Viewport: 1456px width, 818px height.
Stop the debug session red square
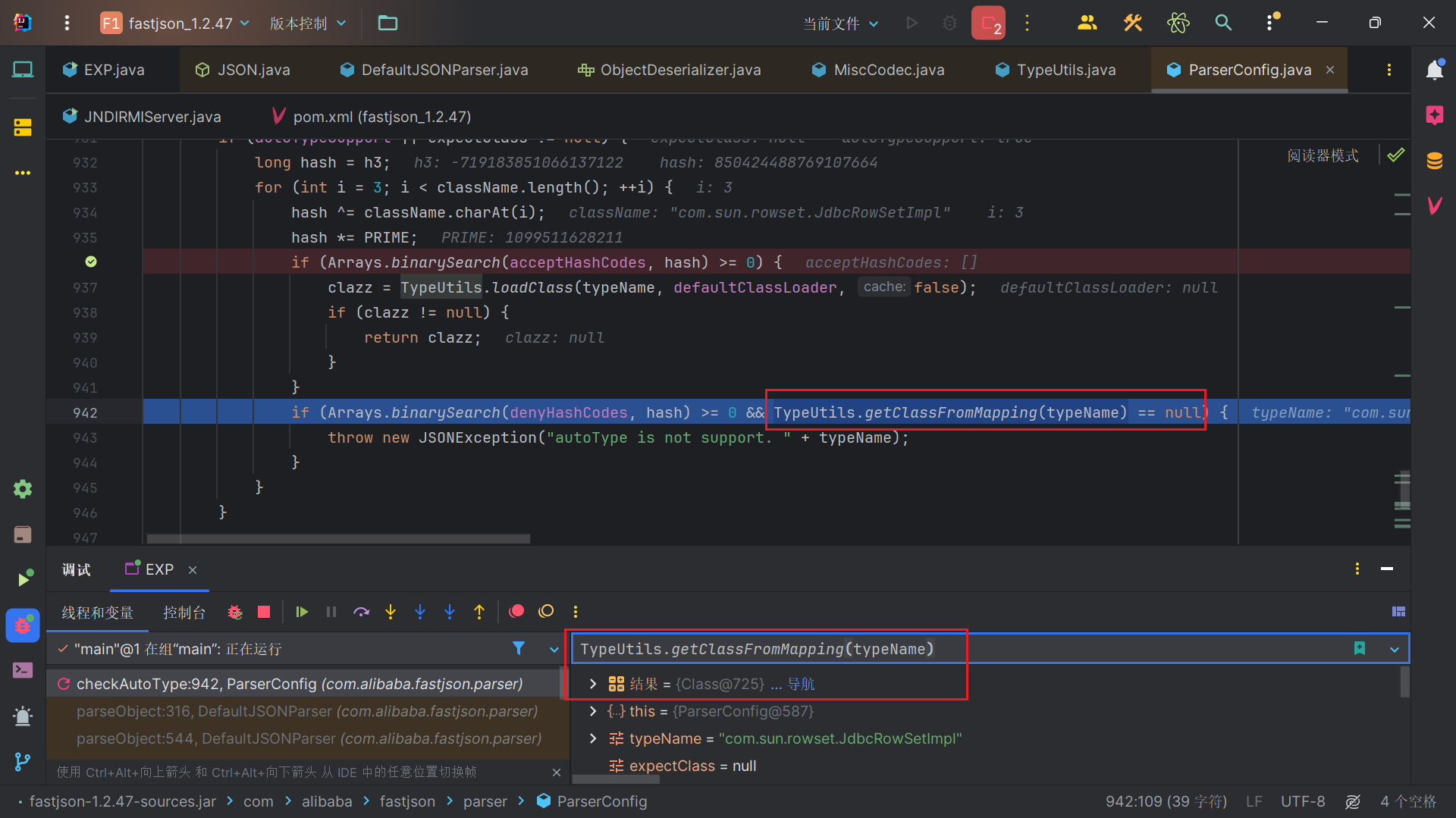[264, 612]
